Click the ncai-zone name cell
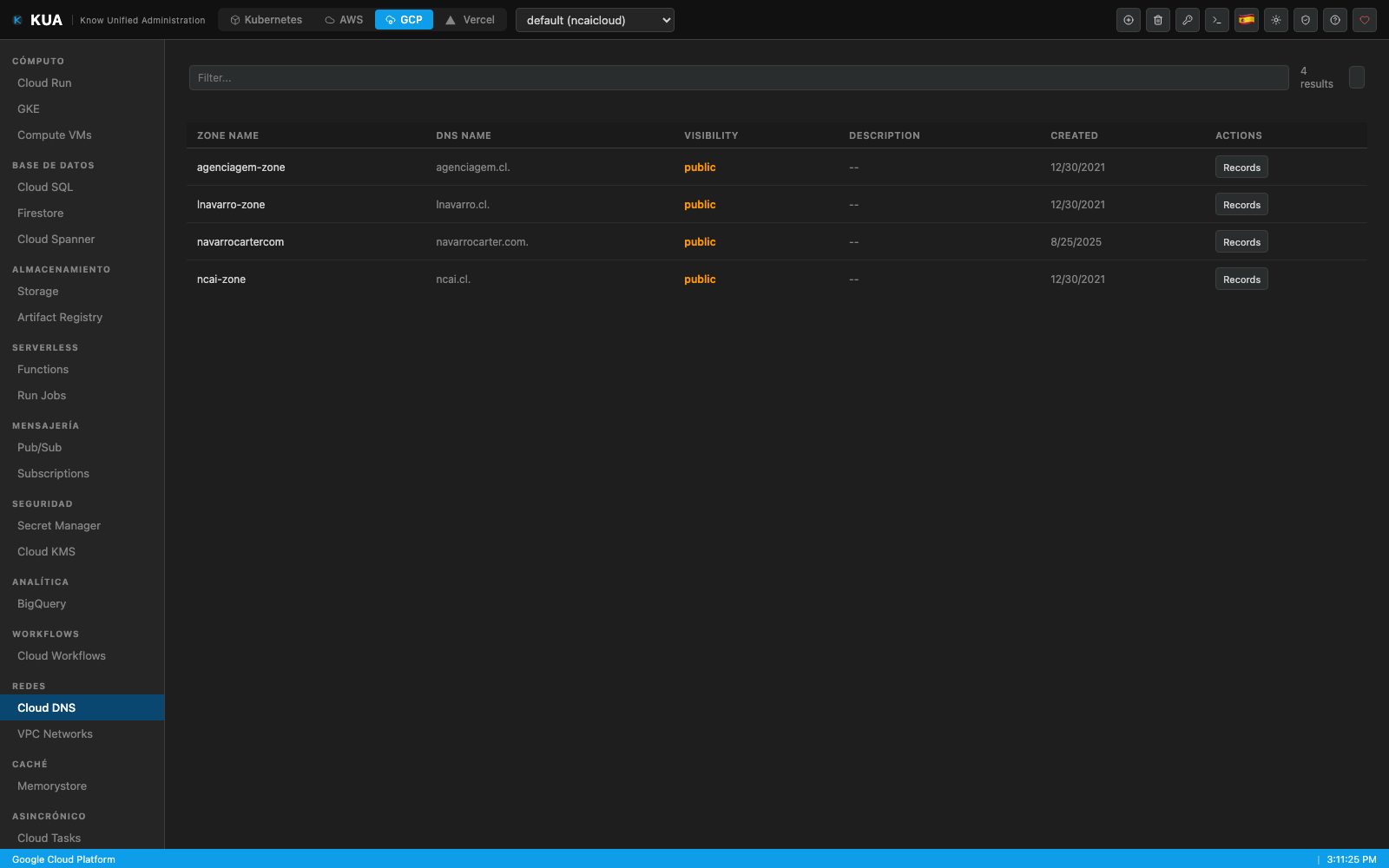The width and height of the screenshot is (1389, 868). (x=221, y=279)
